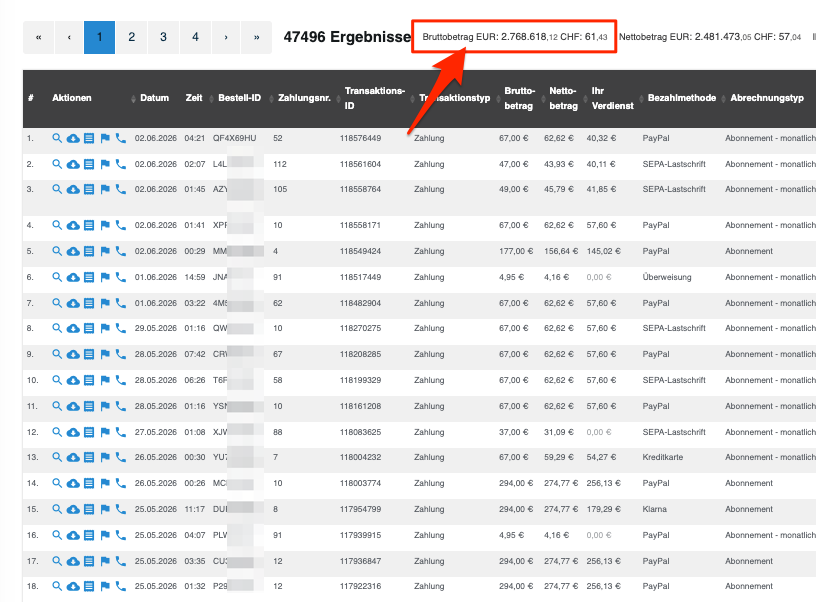Image resolution: width=816 pixels, height=602 pixels.
Task: Click net amount 31,09 € cell
Action: (x=558, y=432)
